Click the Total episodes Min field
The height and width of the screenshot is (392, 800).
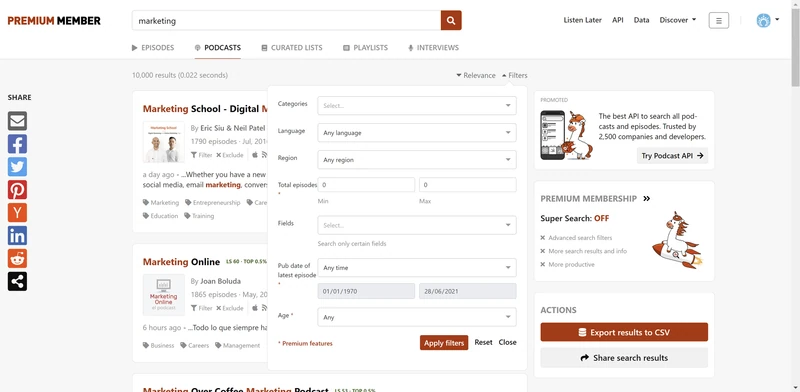(366, 185)
